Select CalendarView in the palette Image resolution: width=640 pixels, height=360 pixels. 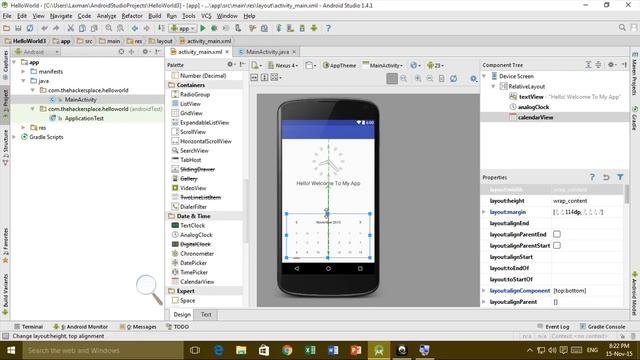tap(197, 282)
